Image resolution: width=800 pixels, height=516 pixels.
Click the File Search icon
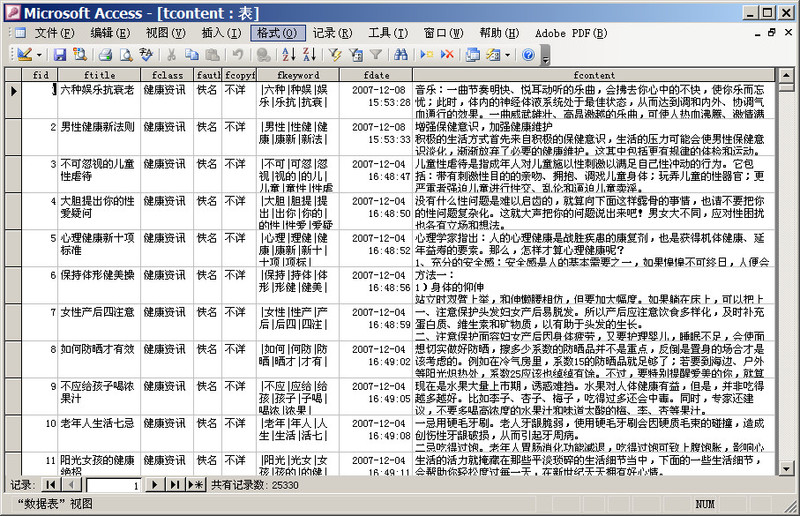point(80,54)
